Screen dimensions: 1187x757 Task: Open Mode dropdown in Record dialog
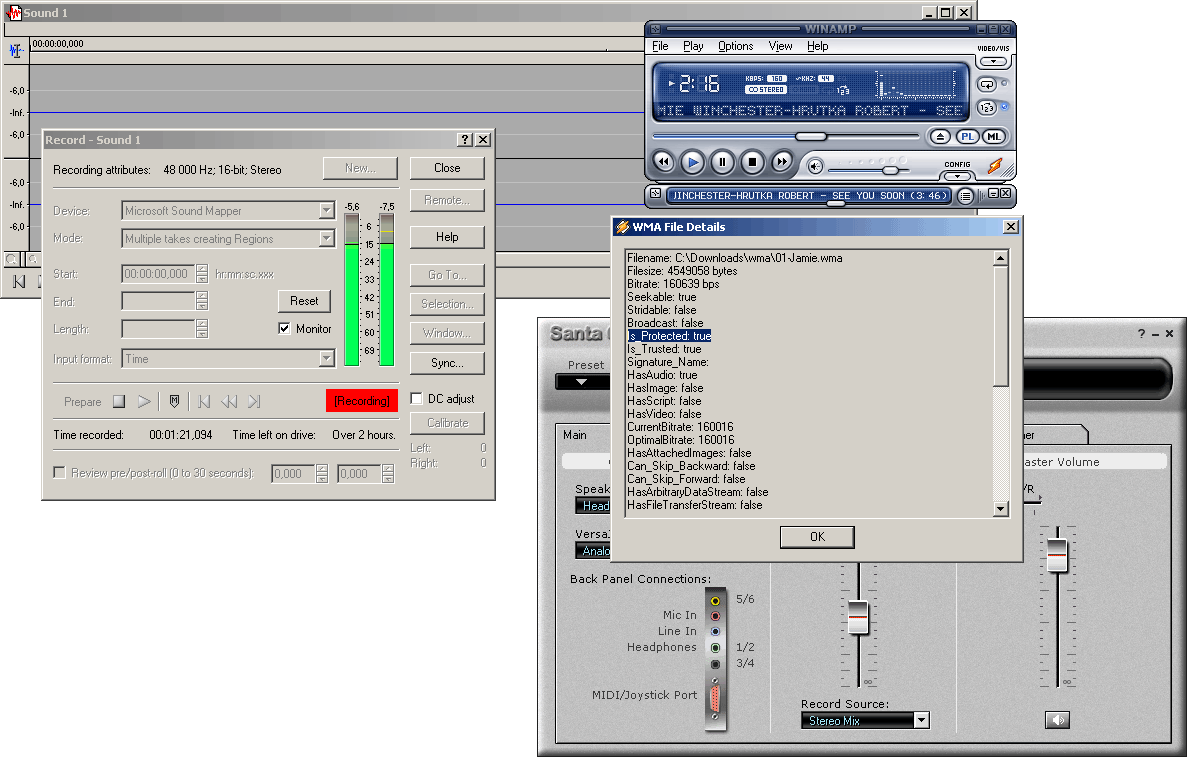326,239
